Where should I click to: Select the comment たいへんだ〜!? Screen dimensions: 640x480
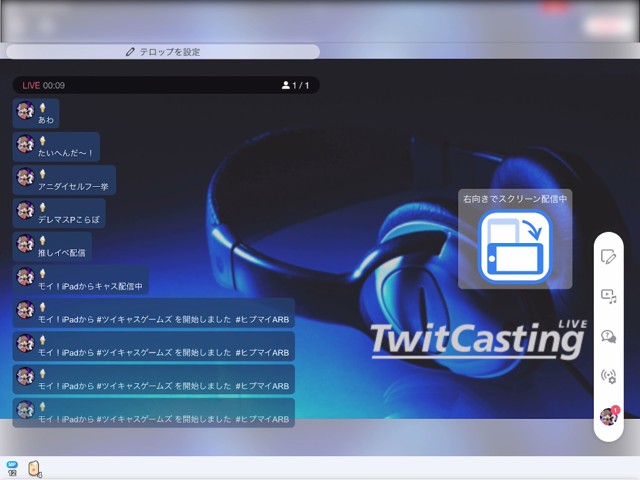56,147
